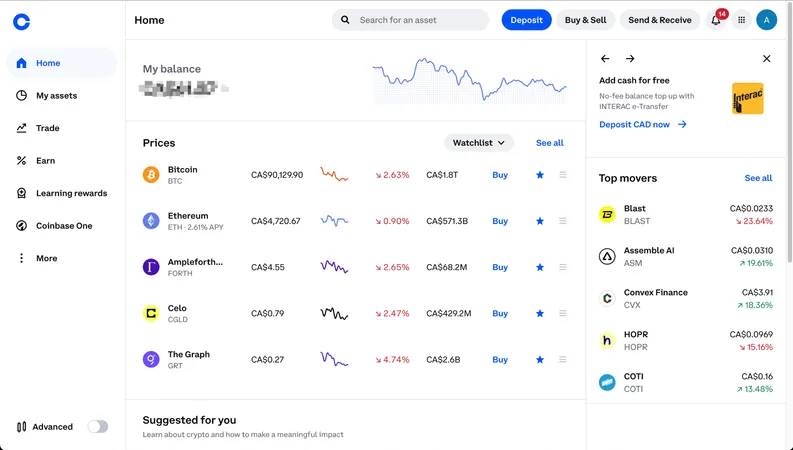The image size is (793, 450).
Task: Unstar The Graph from watchlist
Action: click(x=540, y=359)
